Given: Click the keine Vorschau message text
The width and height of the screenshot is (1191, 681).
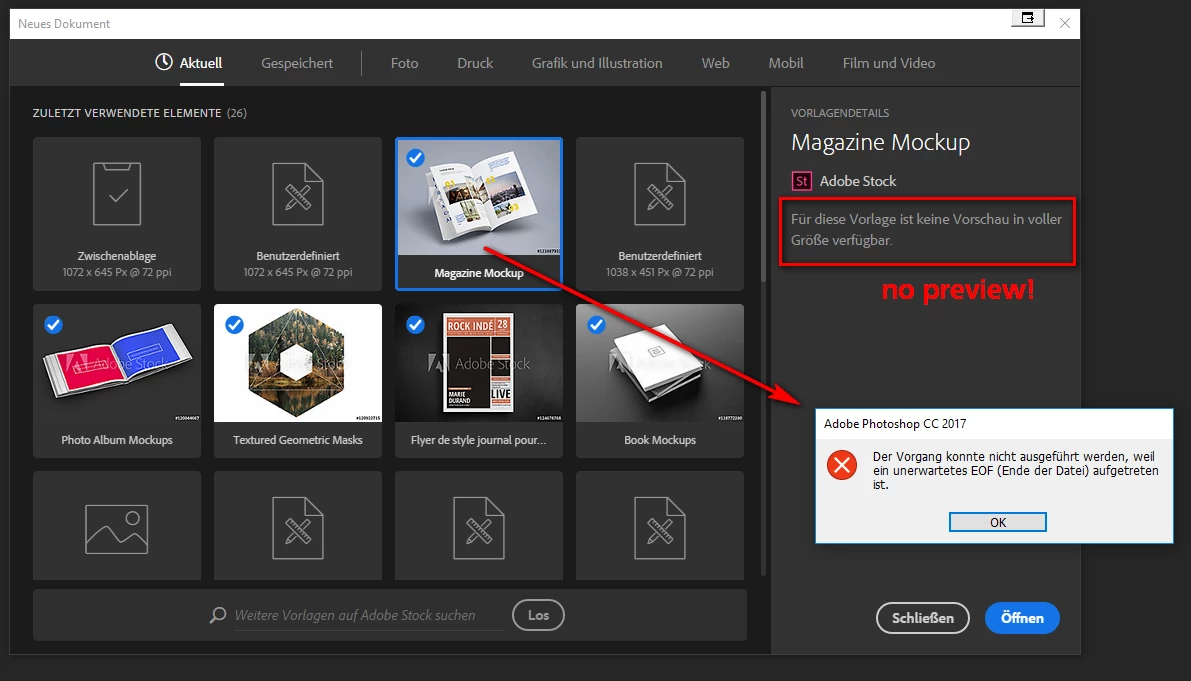Looking at the screenshot, I should click(x=926, y=229).
